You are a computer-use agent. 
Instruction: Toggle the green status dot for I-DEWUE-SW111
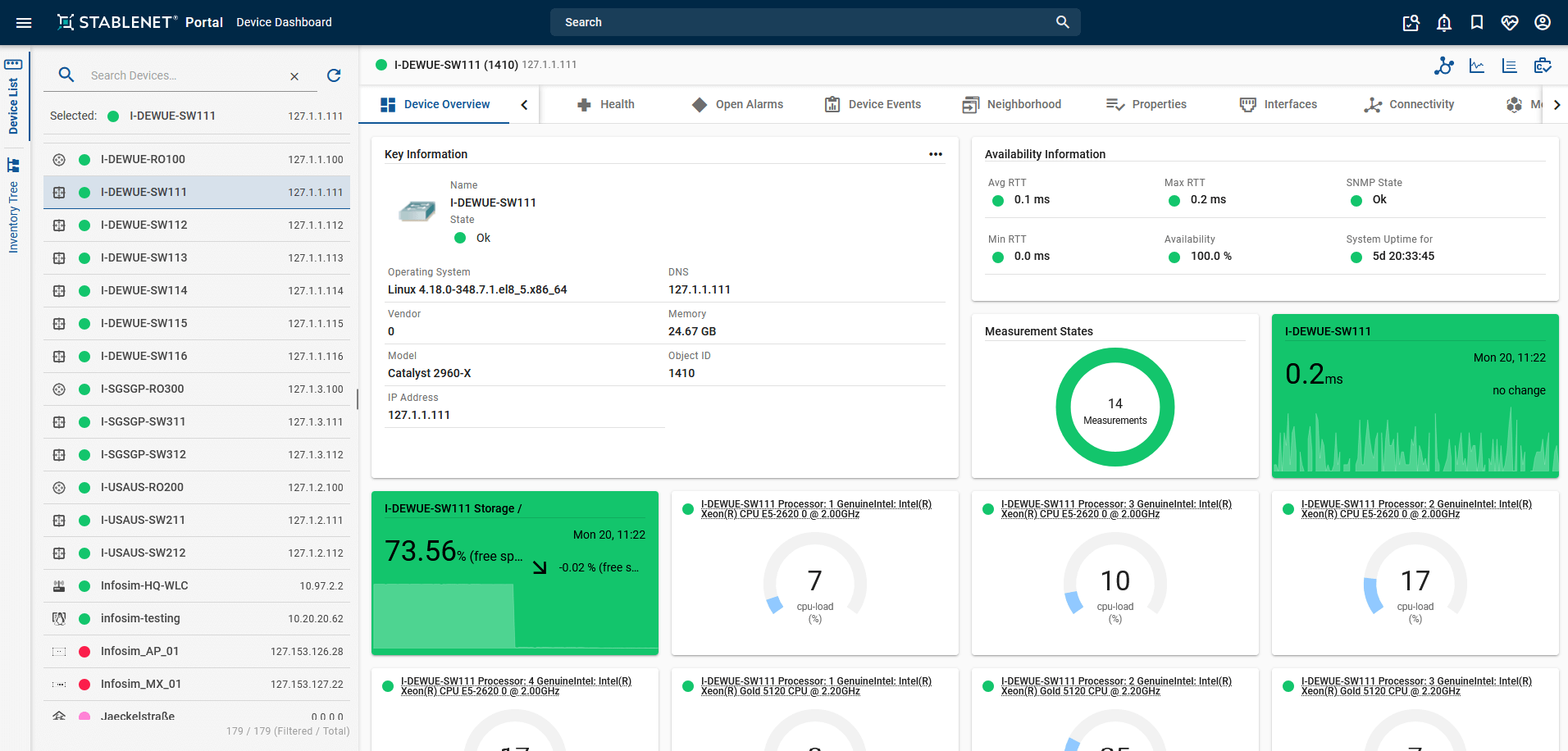[84, 192]
